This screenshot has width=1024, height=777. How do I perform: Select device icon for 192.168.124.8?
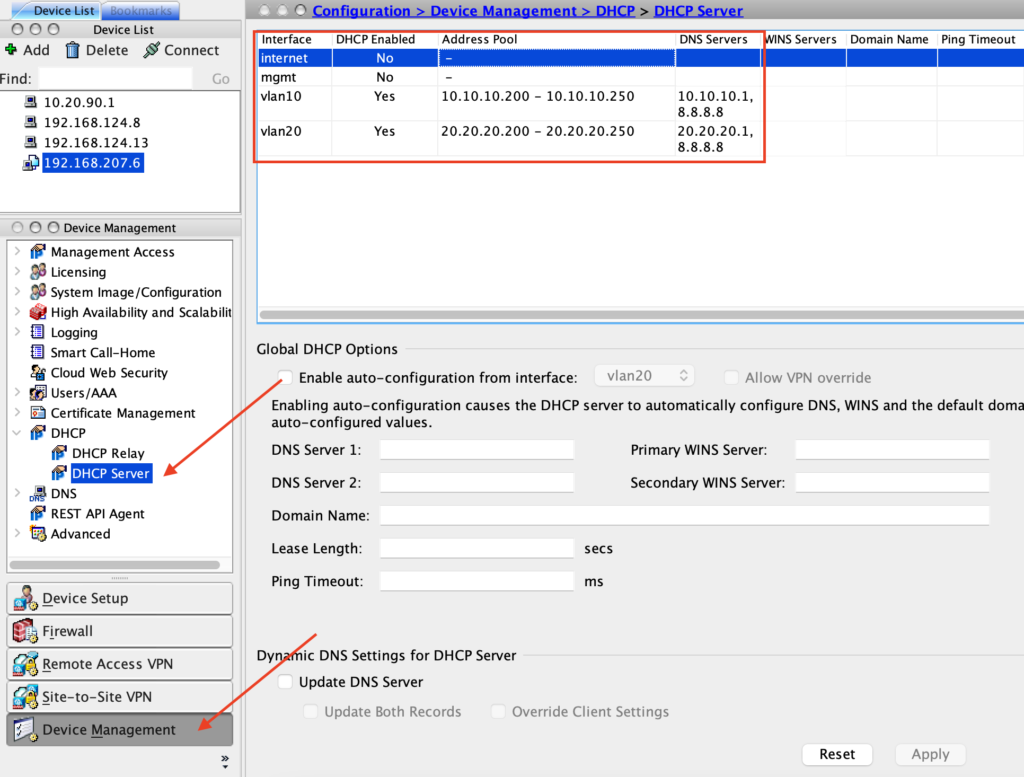[30, 122]
